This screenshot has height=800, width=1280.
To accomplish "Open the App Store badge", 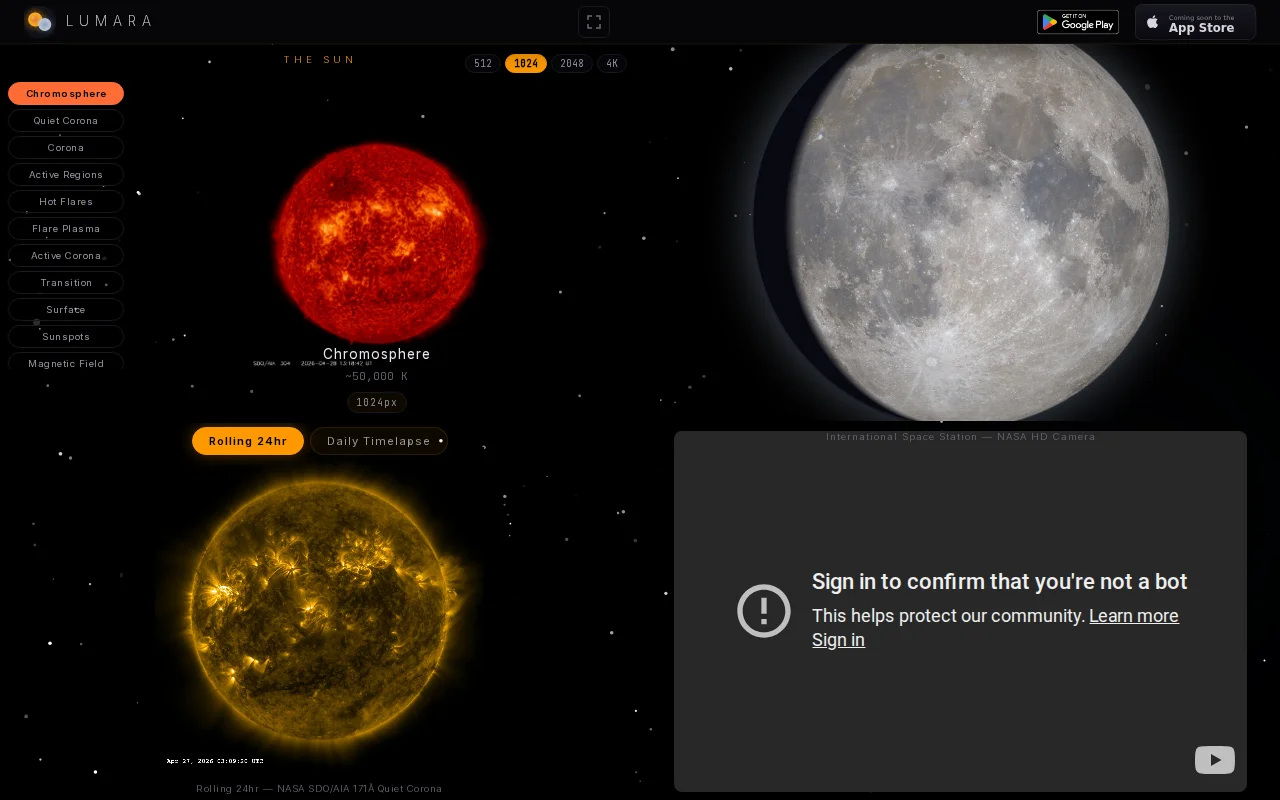I will click(1195, 22).
